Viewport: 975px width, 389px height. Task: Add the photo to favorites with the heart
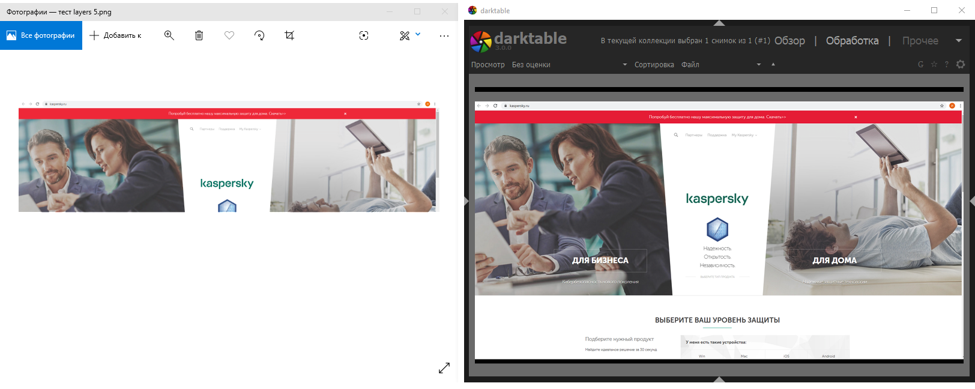point(229,35)
